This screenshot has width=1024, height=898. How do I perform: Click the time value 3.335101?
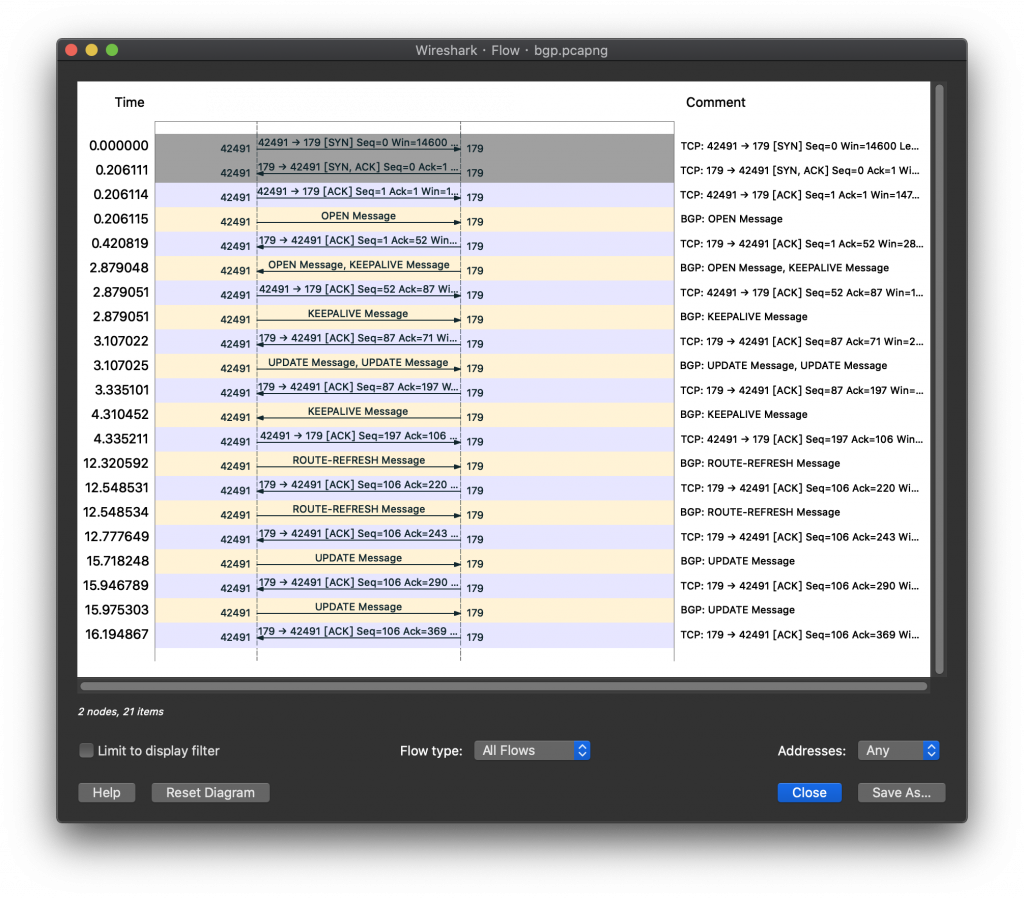point(121,390)
